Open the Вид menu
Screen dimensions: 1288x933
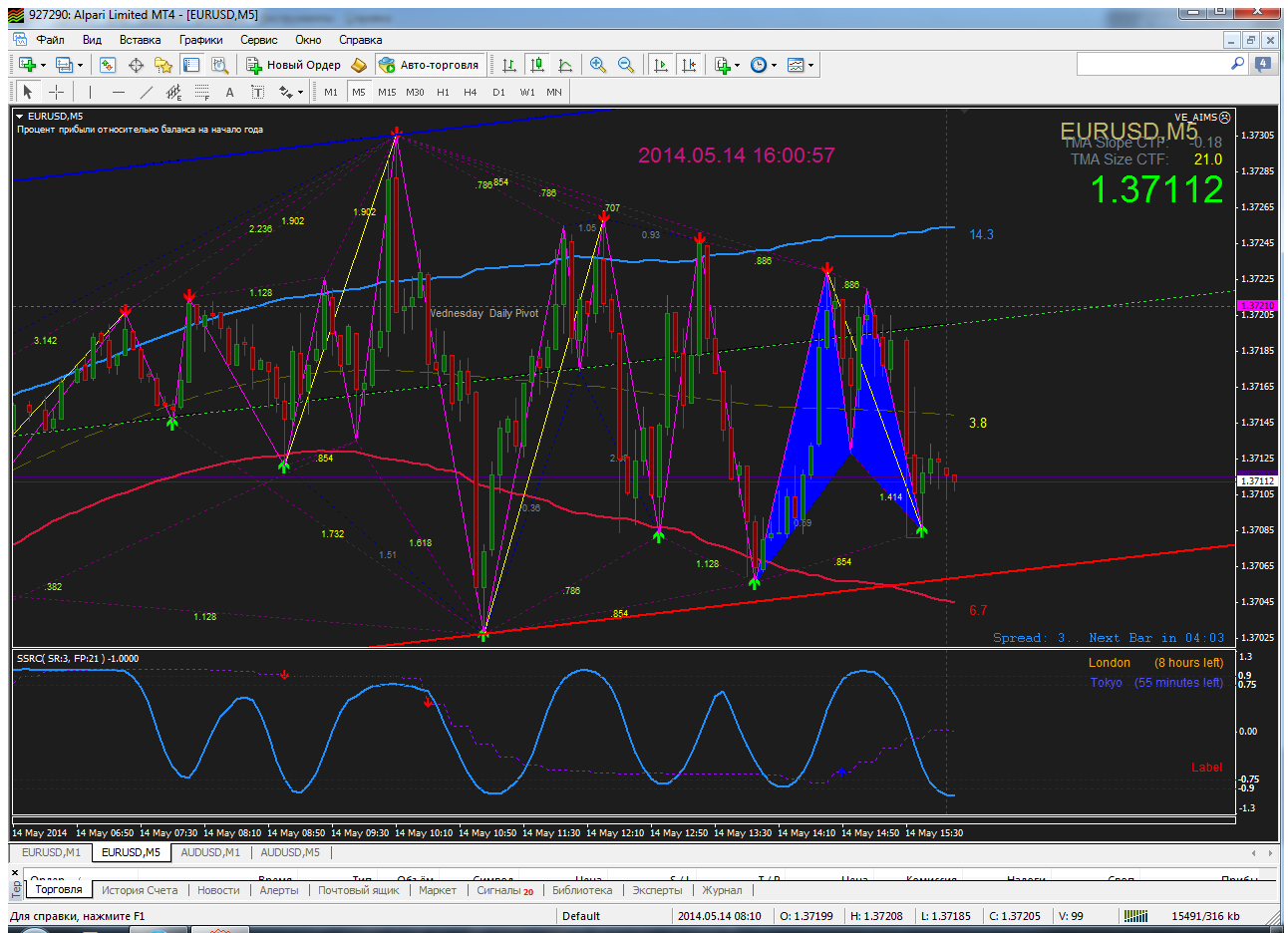(92, 40)
